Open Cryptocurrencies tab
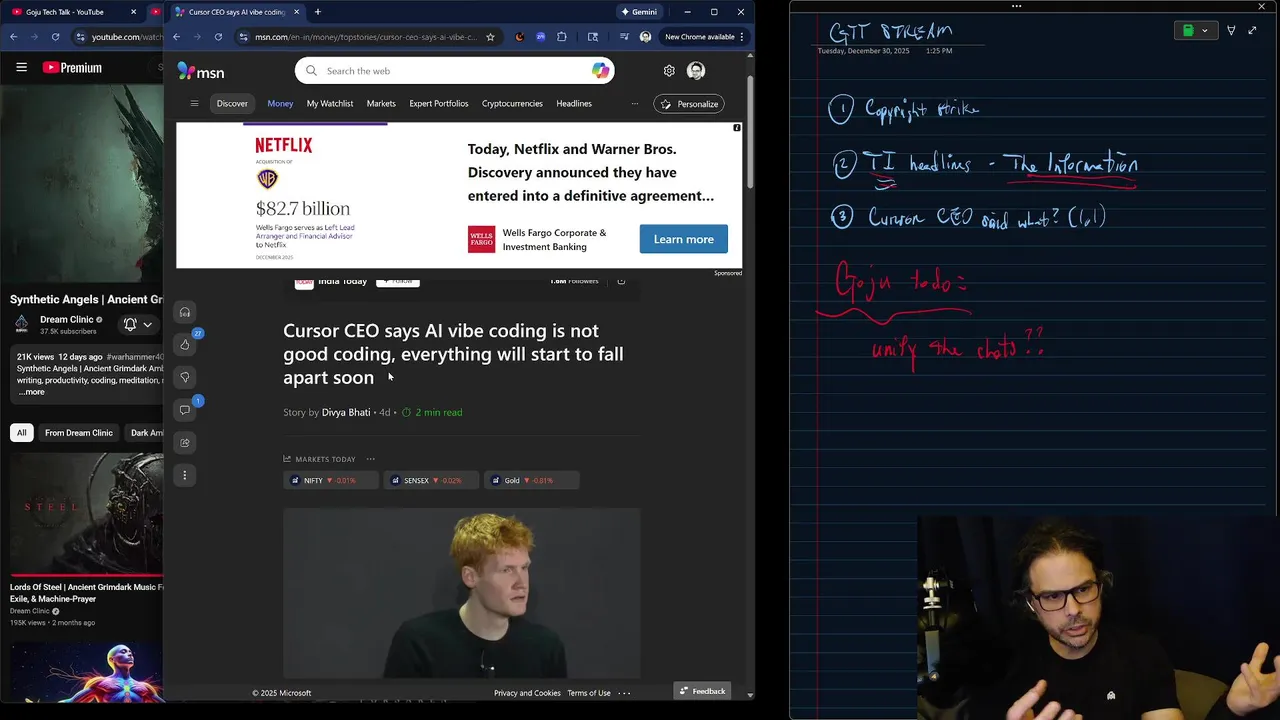 [512, 103]
